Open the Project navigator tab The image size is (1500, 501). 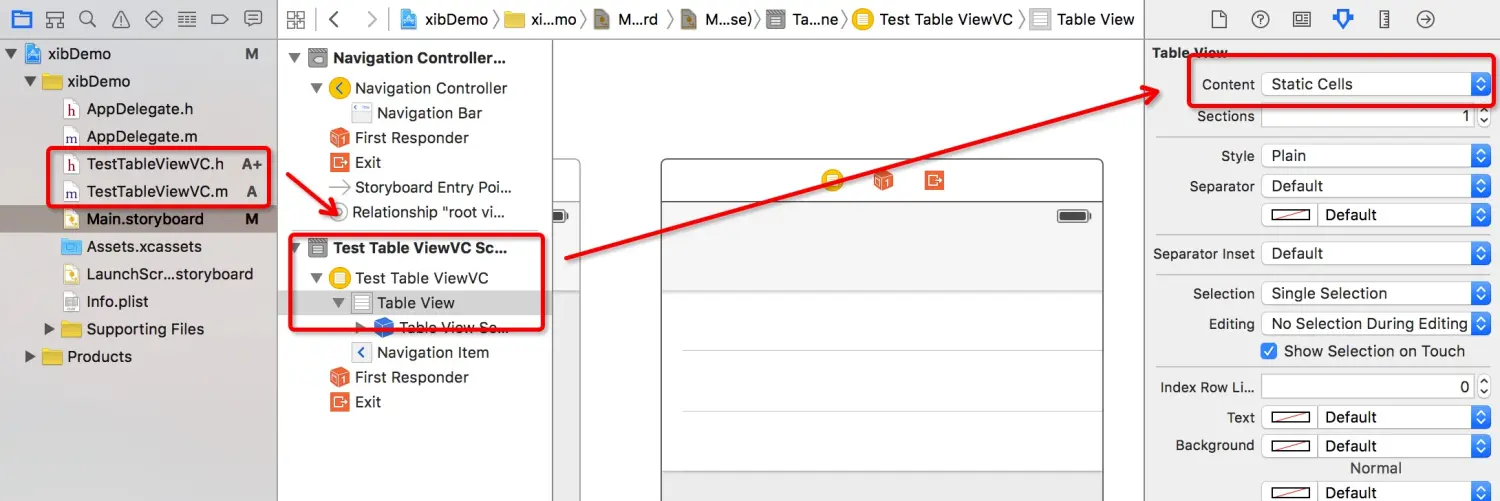[x=21, y=19]
